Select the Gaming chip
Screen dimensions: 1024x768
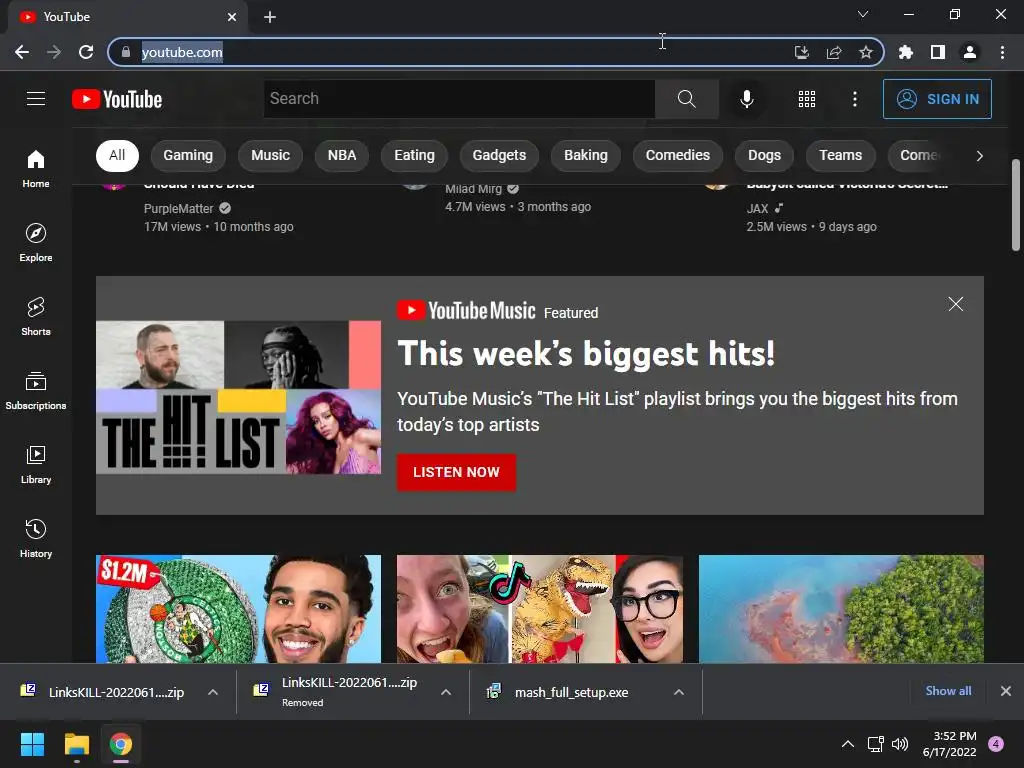[x=188, y=155]
